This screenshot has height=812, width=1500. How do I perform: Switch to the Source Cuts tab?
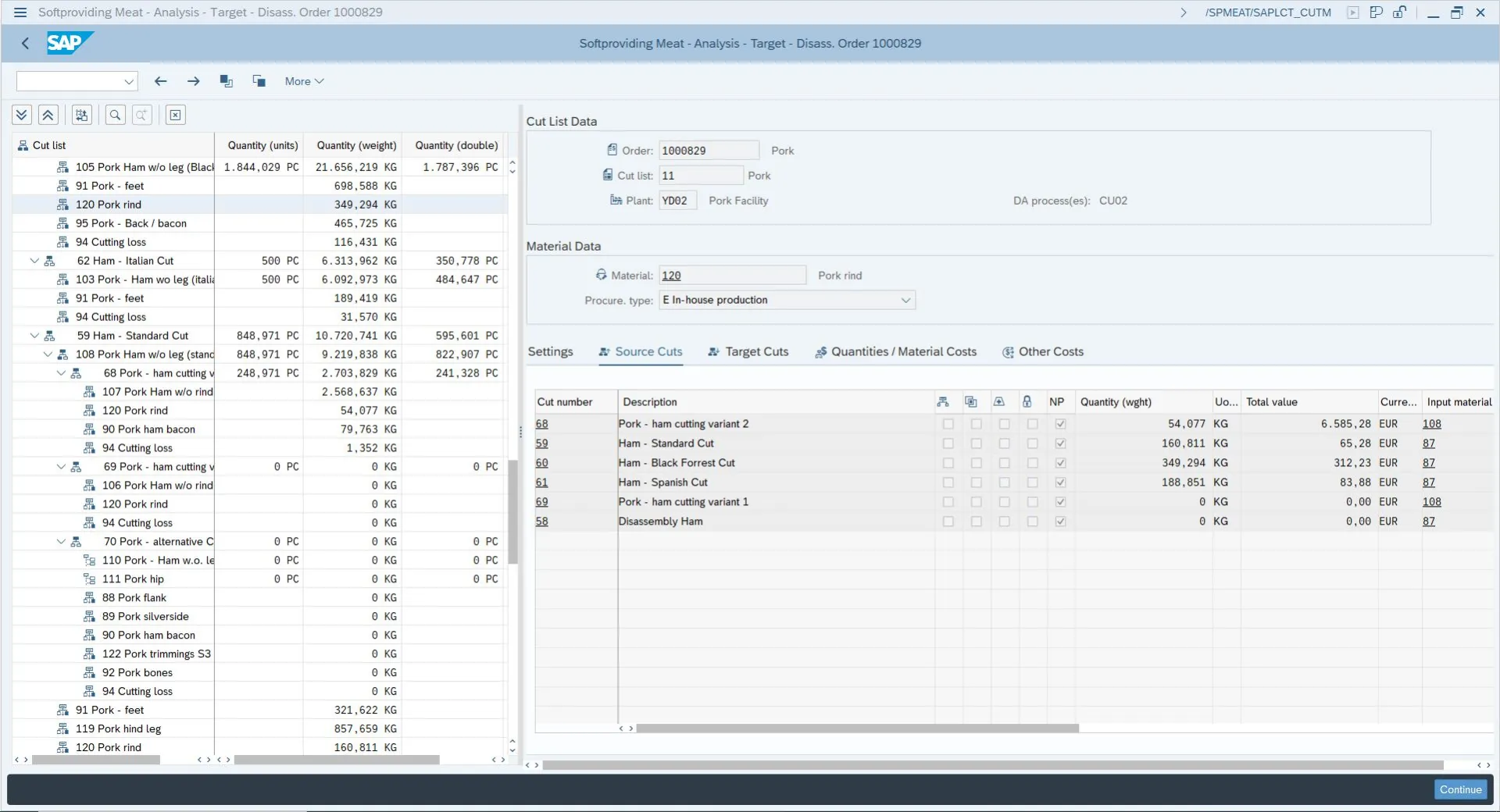[641, 352]
